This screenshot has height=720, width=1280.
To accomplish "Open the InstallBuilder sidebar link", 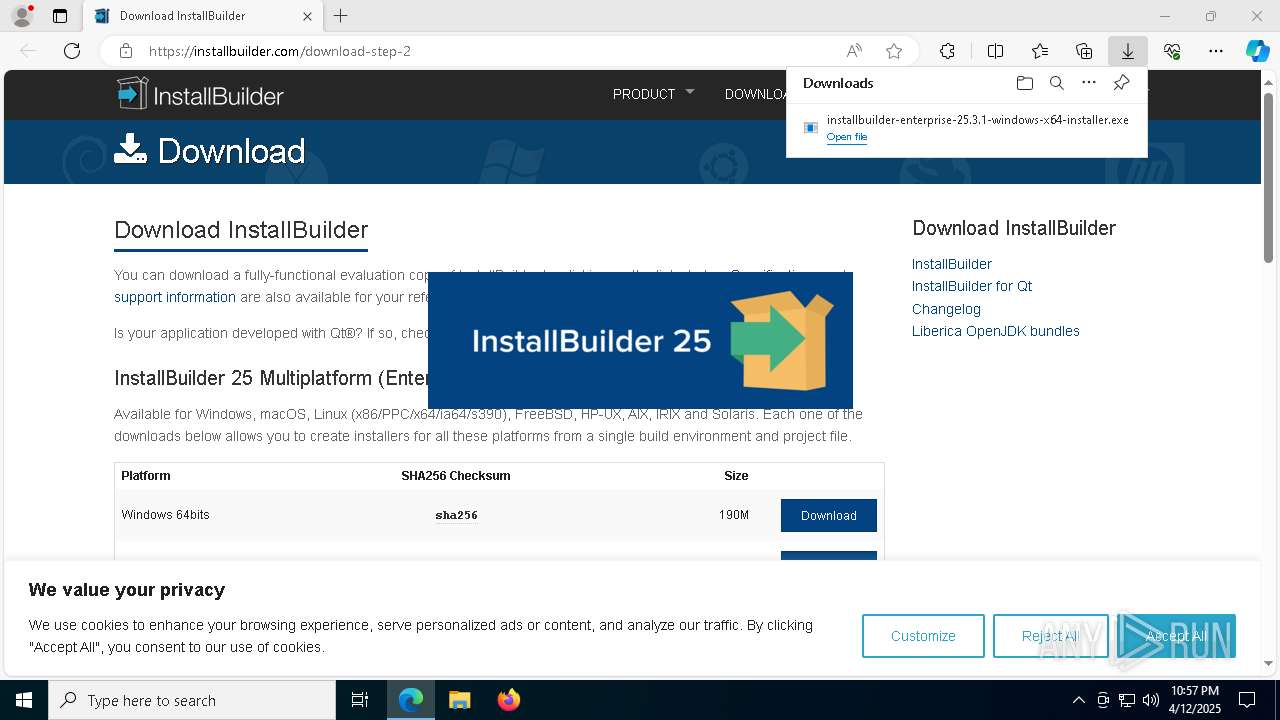I will click(x=952, y=264).
